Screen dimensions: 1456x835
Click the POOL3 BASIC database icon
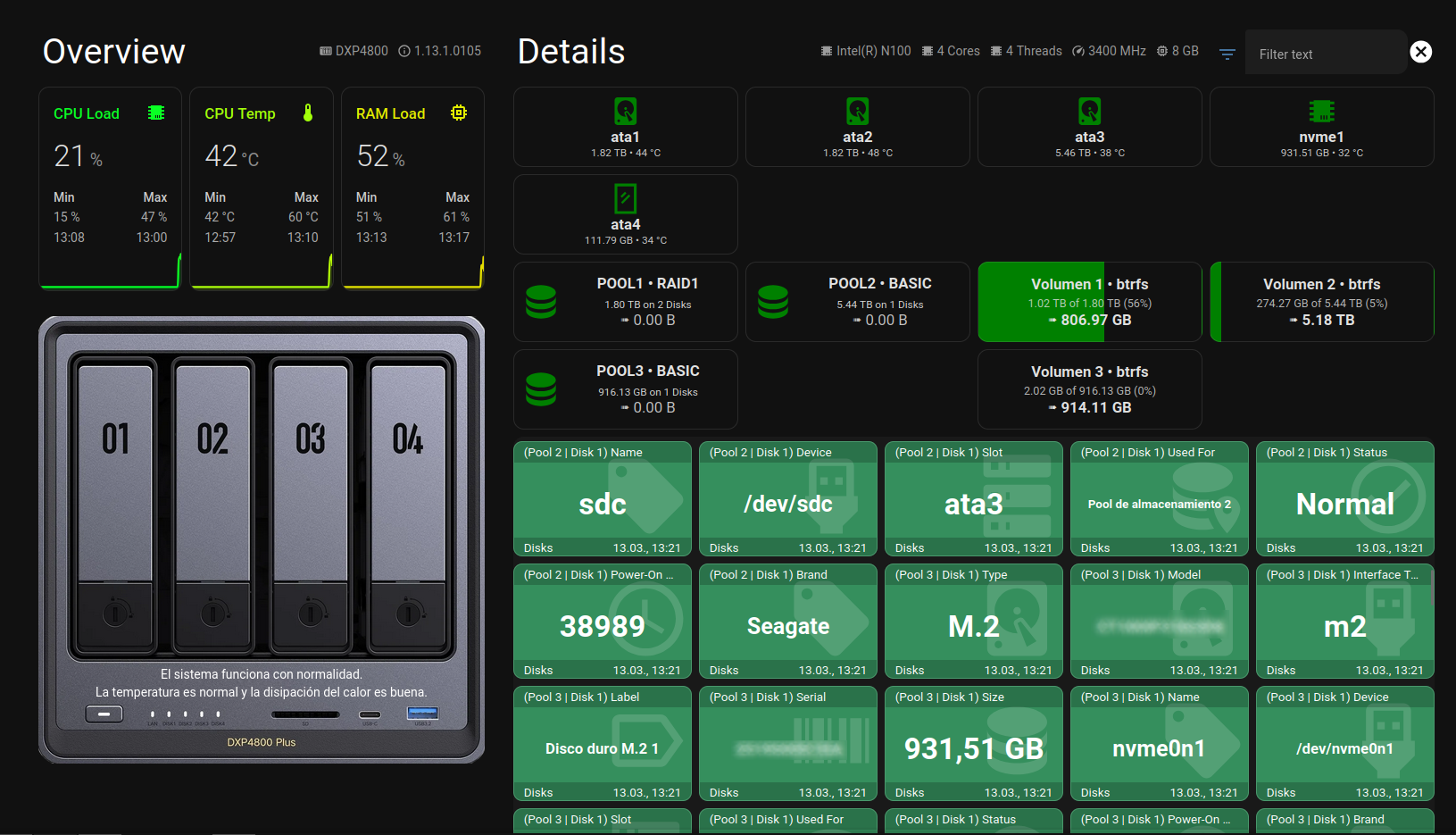click(541, 389)
